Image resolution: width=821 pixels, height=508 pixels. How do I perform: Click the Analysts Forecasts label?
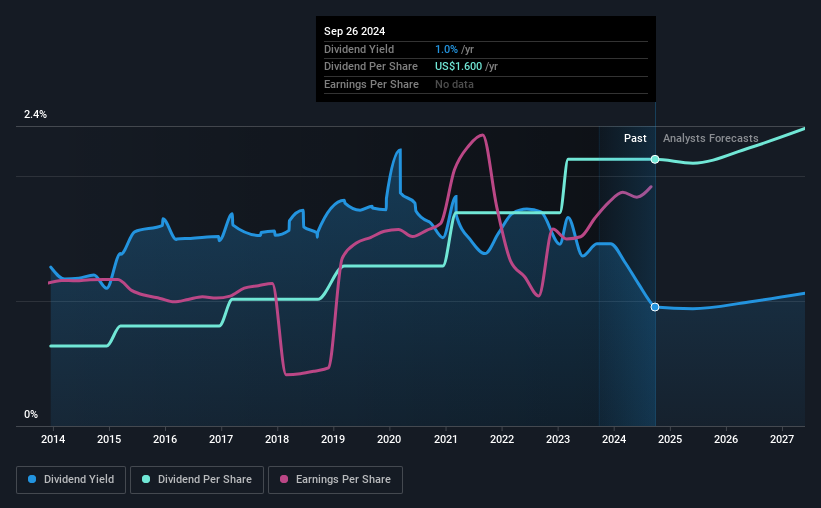pyautogui.click(x=711, y=138)
